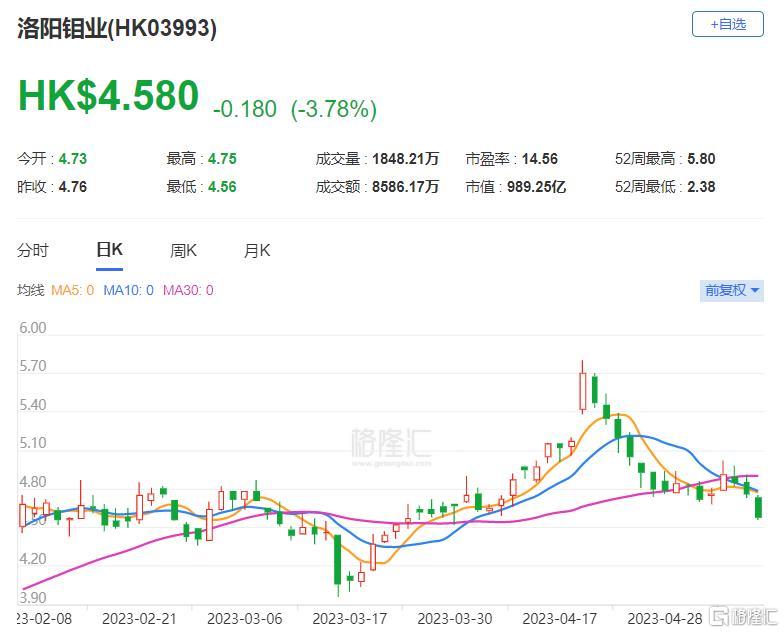Open the 月K monthly chart tab

point(256,250)
